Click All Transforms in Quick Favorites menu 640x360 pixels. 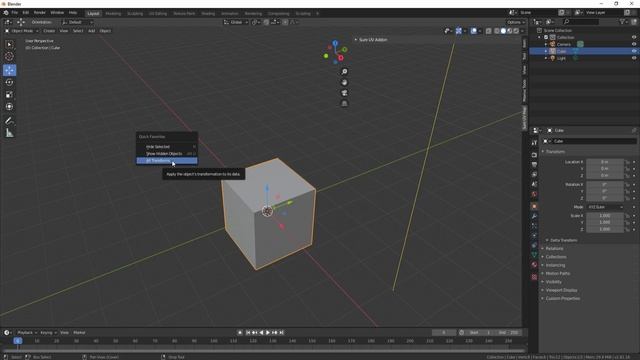(x=167, y=161)
